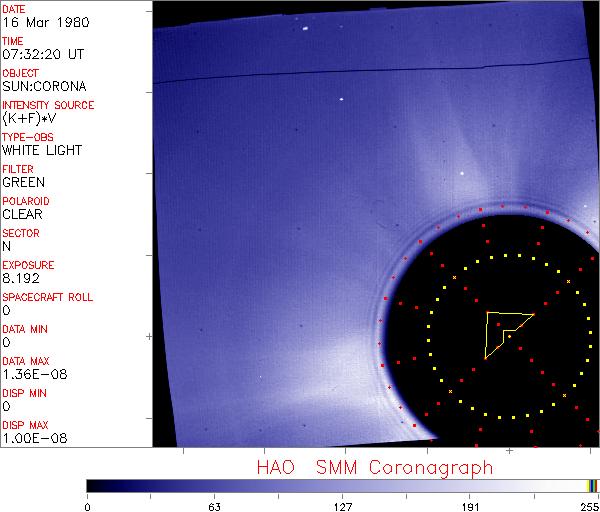600x512 pixels.
Task: Click the DATA MAX value 1.36E-08
Action: pyautogui.click(x=31, y=375)
